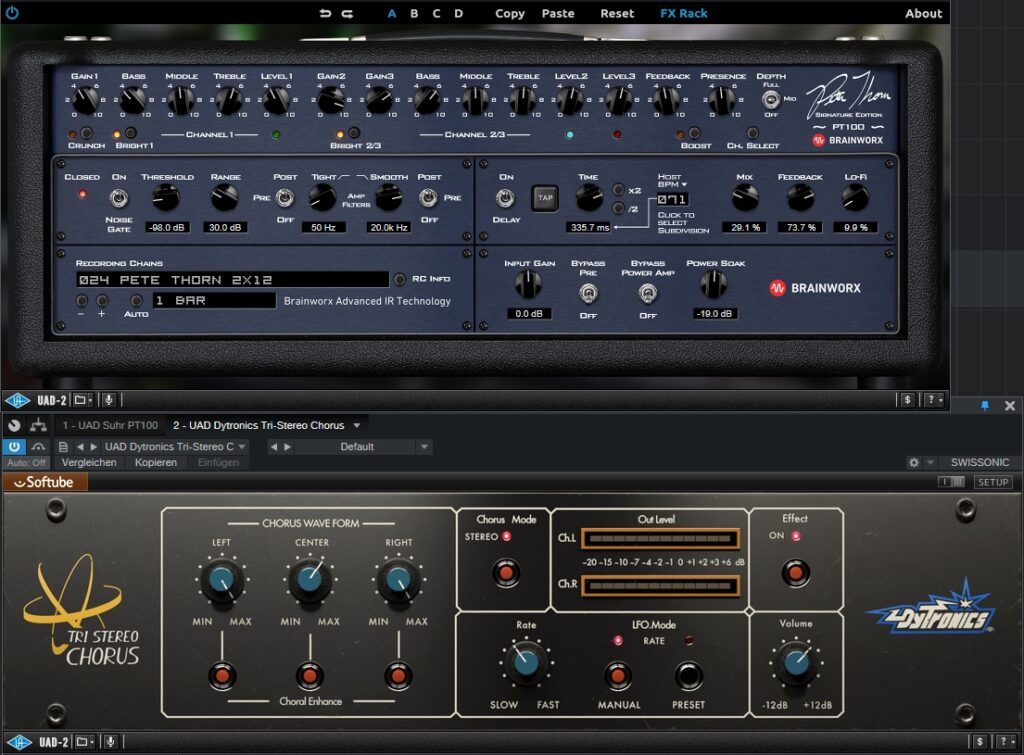Toggle the Delay On switch

505,197
